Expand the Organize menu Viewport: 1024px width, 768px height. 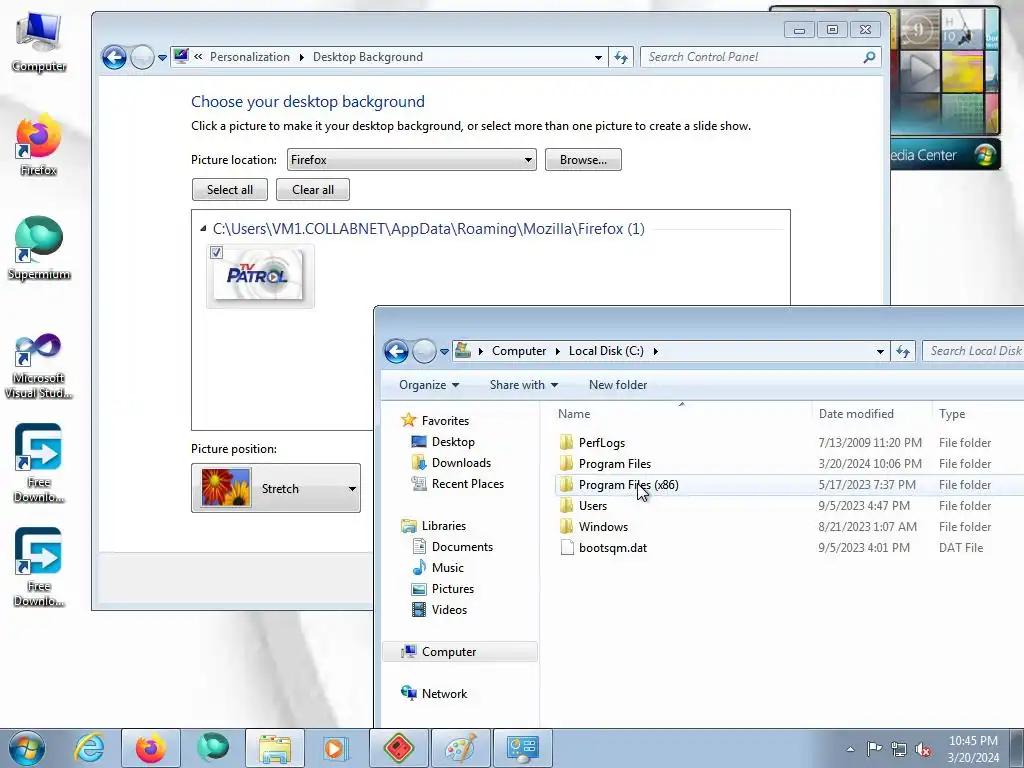429,385
